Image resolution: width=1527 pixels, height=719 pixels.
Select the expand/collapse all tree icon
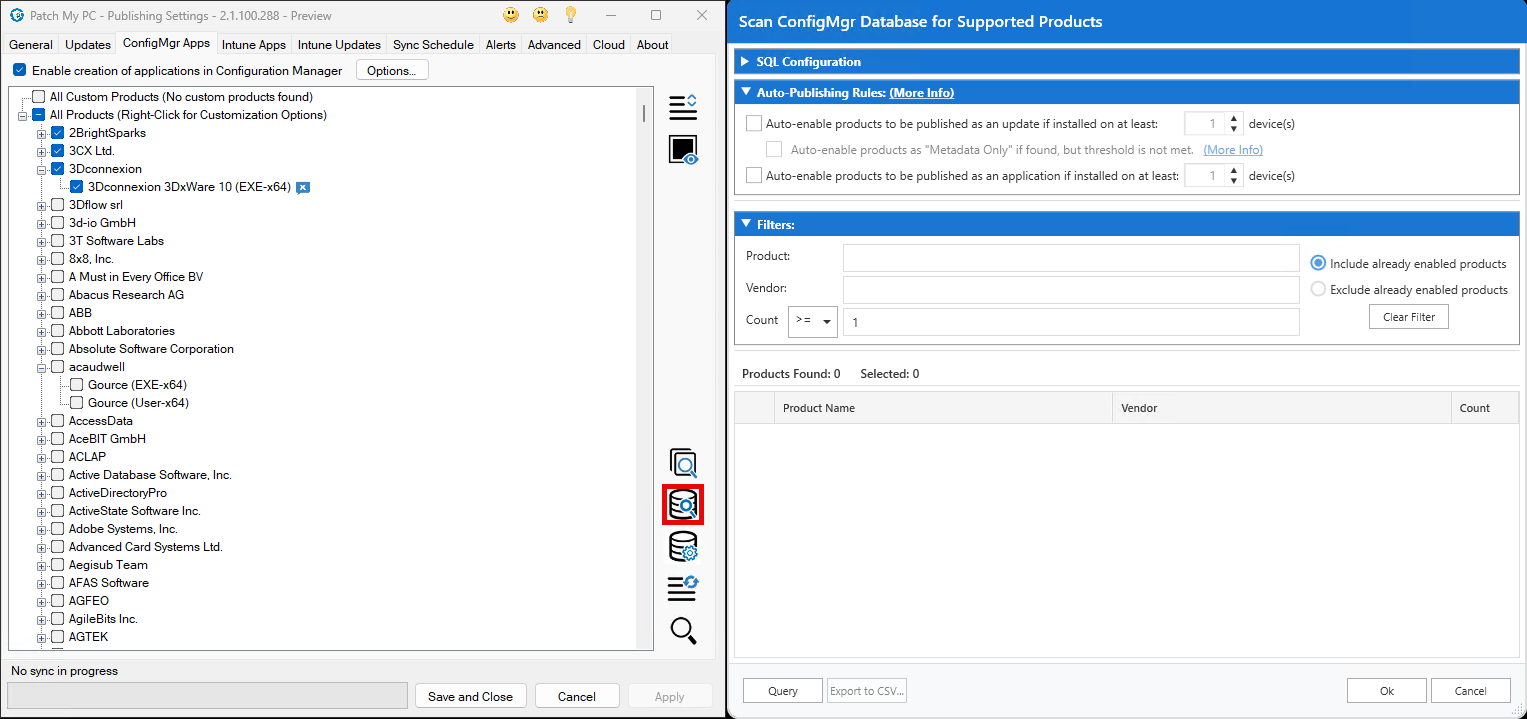pyautogui.click(x=683, y=106)
